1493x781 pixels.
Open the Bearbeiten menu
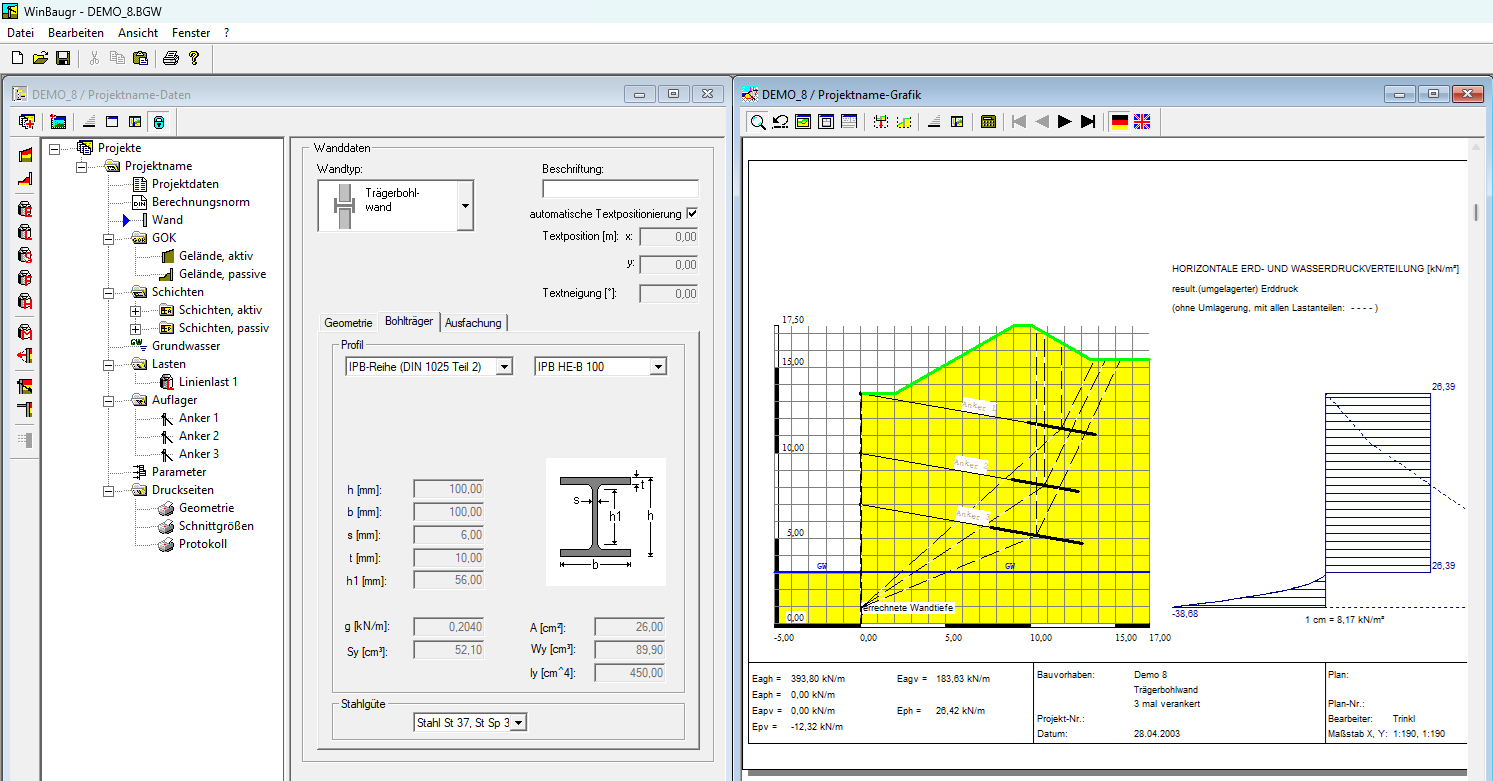(x=76, y=33)
